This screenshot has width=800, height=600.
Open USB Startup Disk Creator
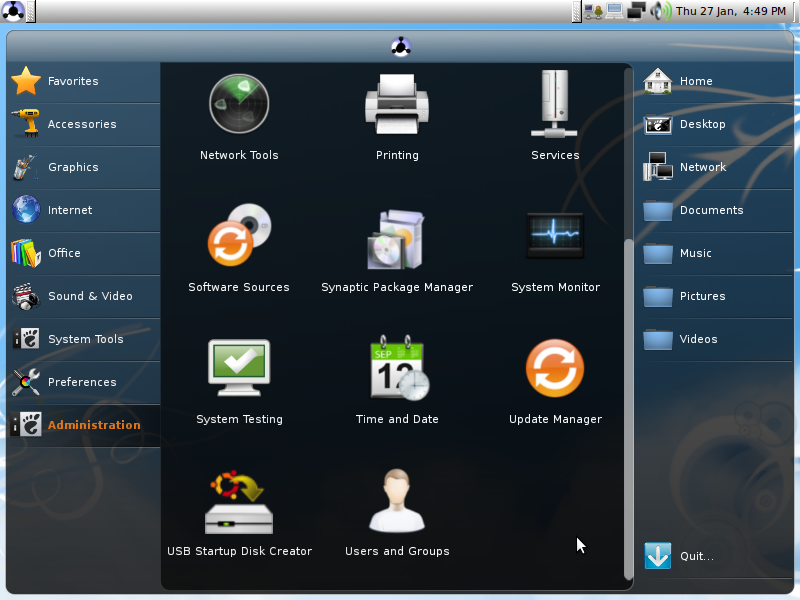239,503
